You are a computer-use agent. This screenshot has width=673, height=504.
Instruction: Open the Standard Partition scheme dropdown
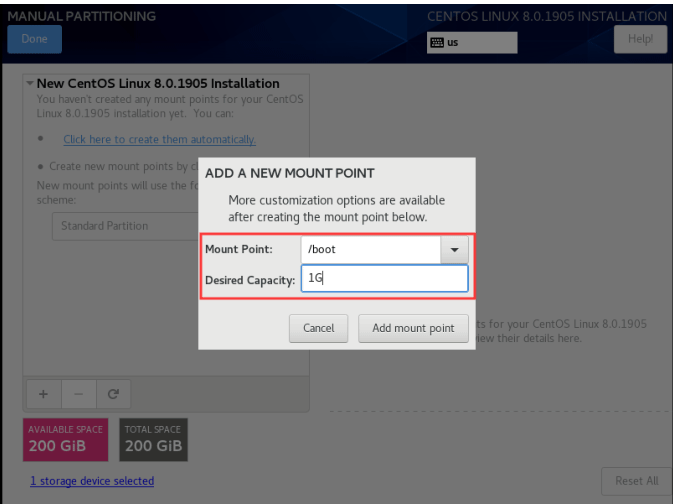pos(120,226)
